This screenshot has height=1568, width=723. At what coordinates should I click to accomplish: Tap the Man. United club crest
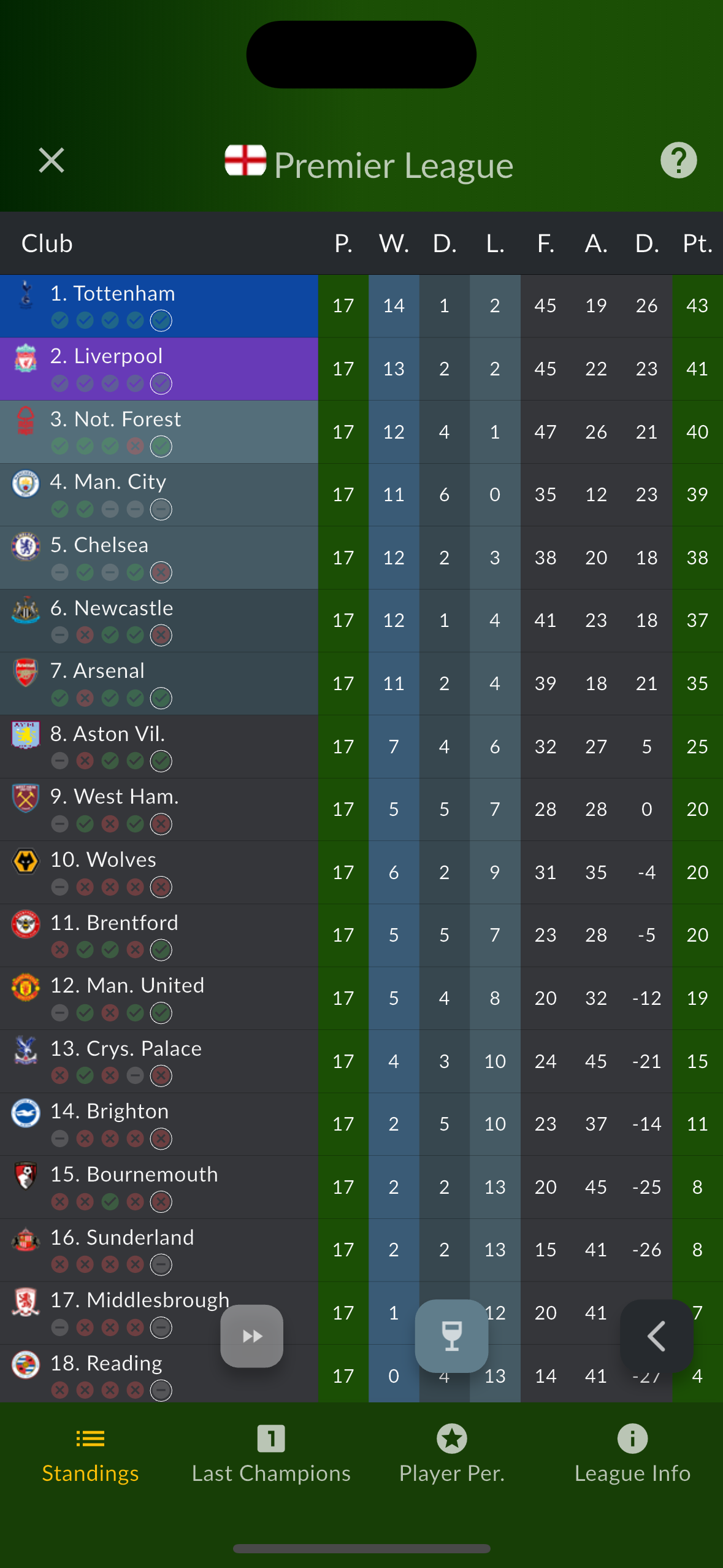(x=26, y=987)
